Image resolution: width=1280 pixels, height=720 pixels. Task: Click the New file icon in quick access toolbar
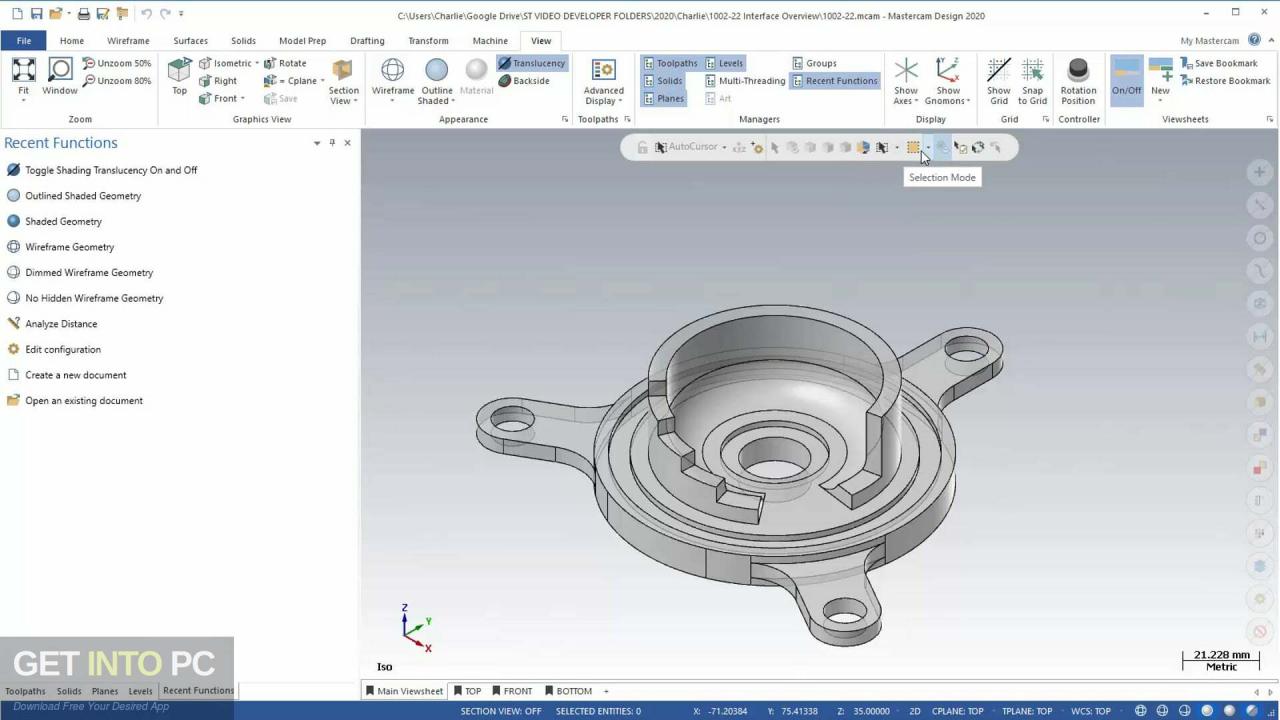[17, 14]
